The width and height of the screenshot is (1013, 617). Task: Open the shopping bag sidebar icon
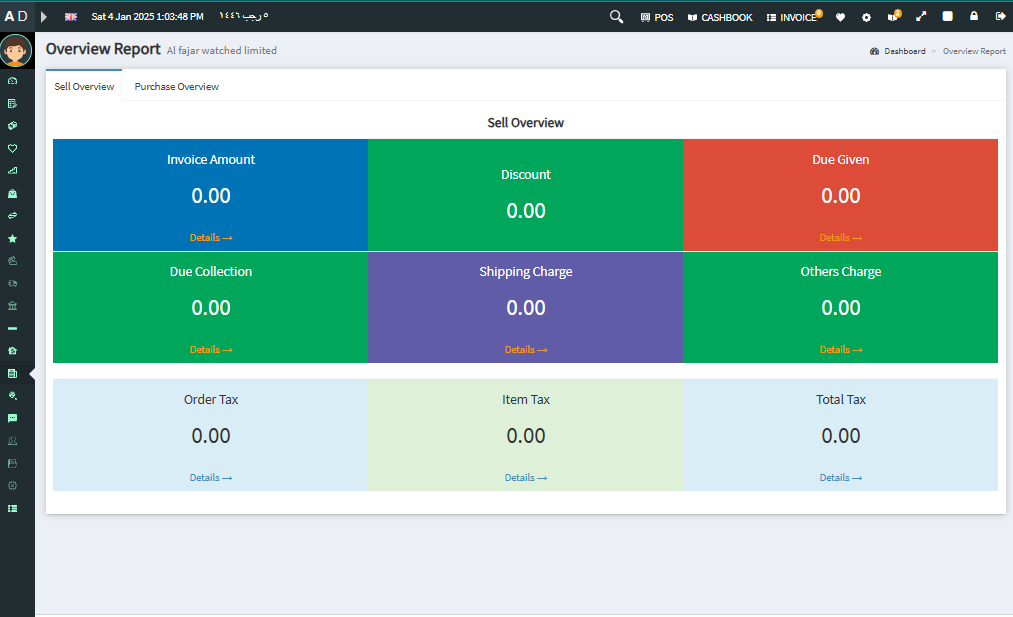pos(12,194)
